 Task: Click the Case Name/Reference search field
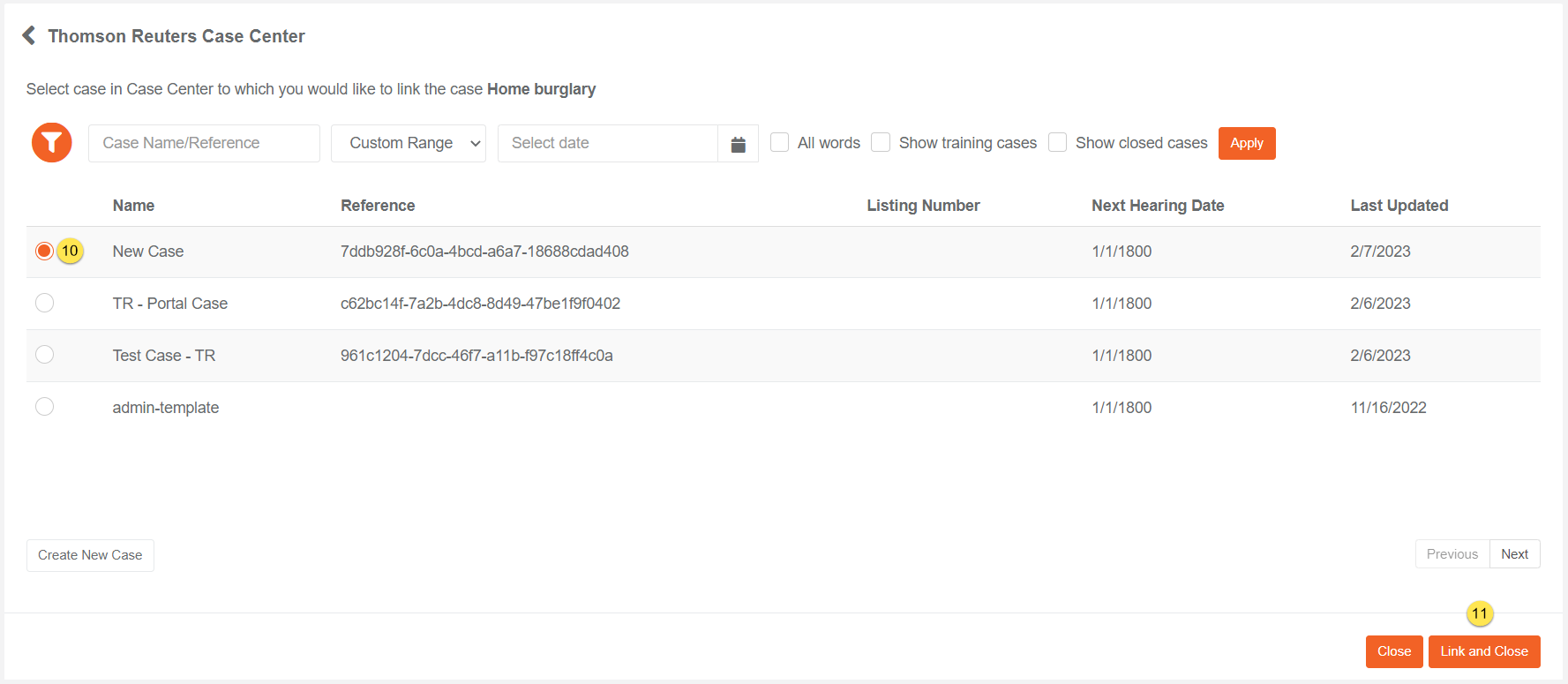[x=204, y=143]
